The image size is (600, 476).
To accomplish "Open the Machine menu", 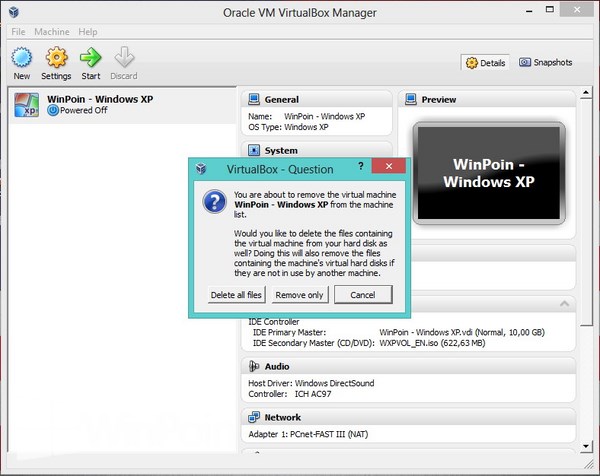I will tap(52, 32).
